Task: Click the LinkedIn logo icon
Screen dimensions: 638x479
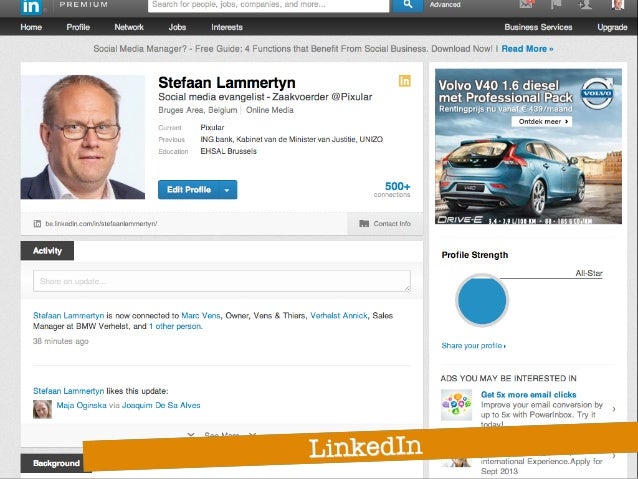Action: pyautogui.click(x=31, y=7)
